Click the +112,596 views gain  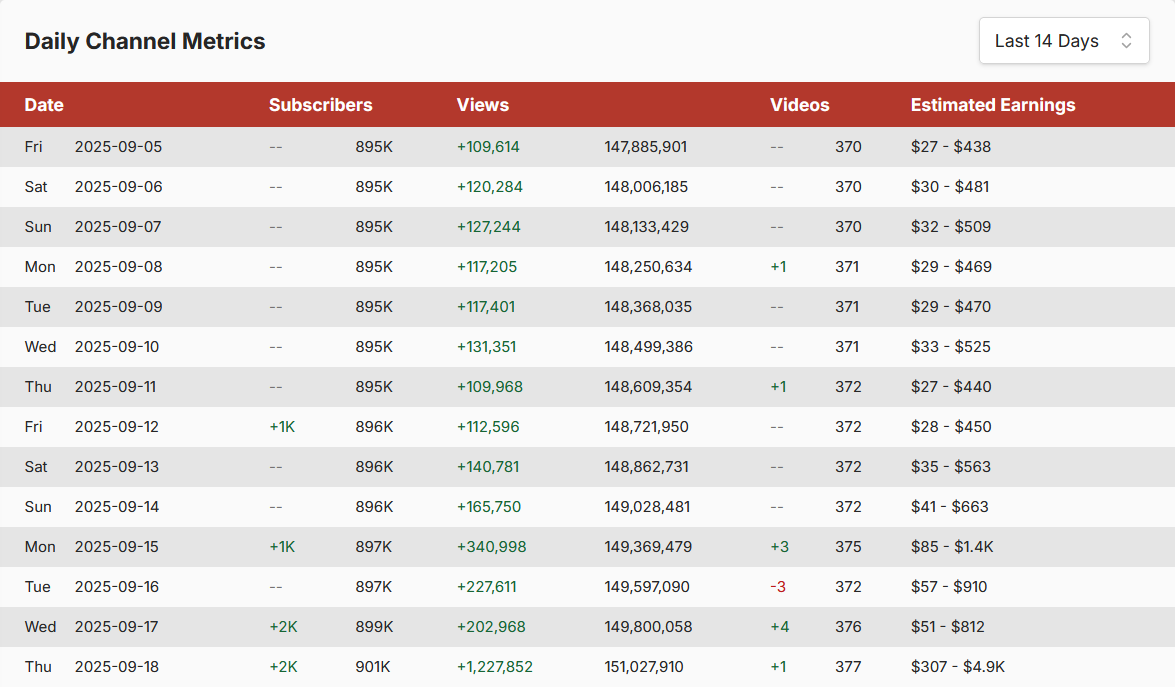(x=488, y=427)
